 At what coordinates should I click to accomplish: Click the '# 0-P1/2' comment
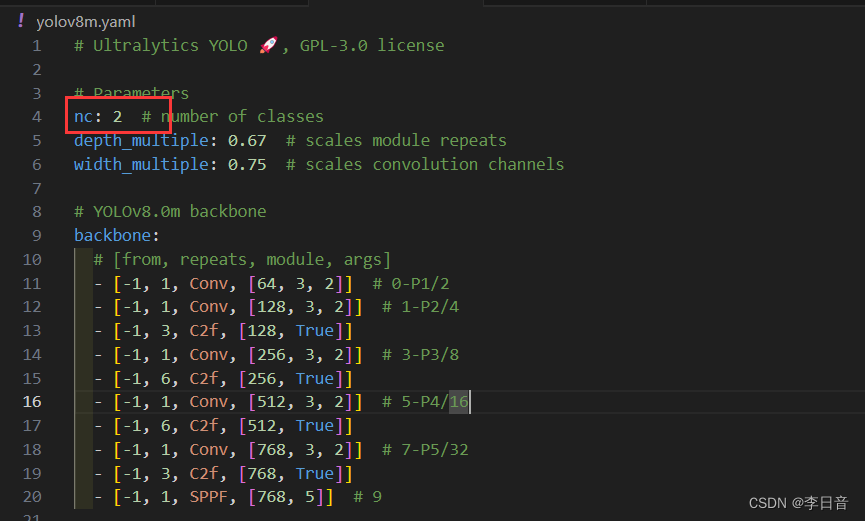coord(411,284)
